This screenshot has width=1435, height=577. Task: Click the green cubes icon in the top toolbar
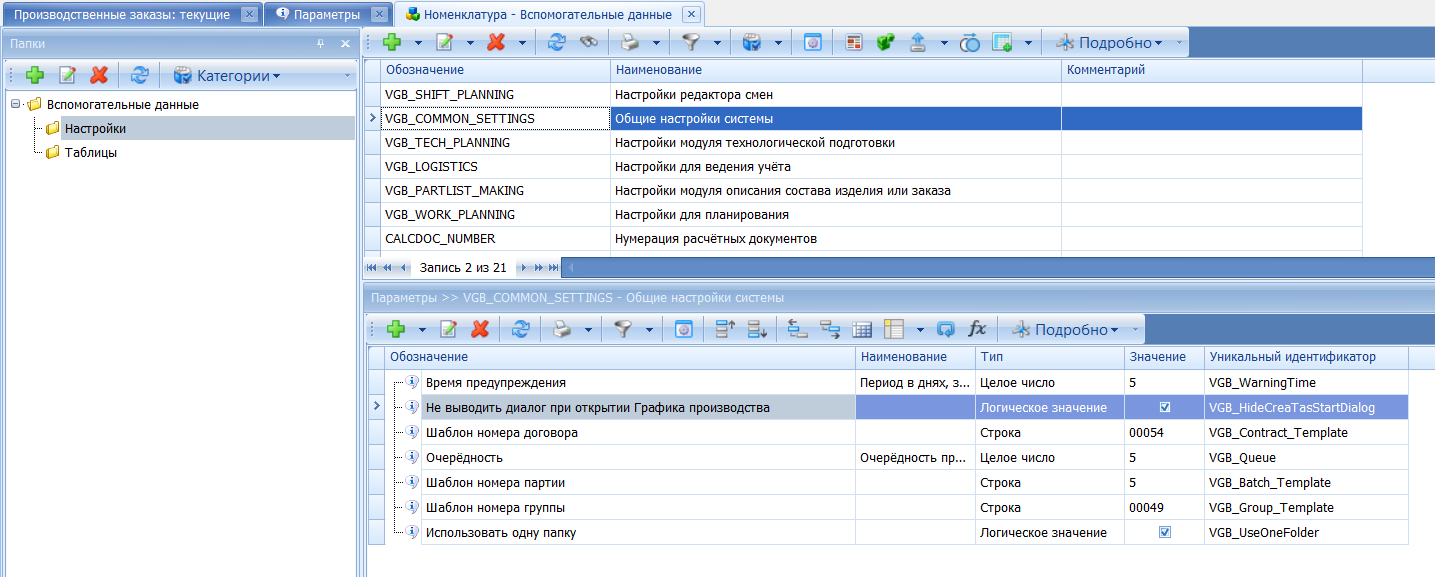tap(885, 43)
